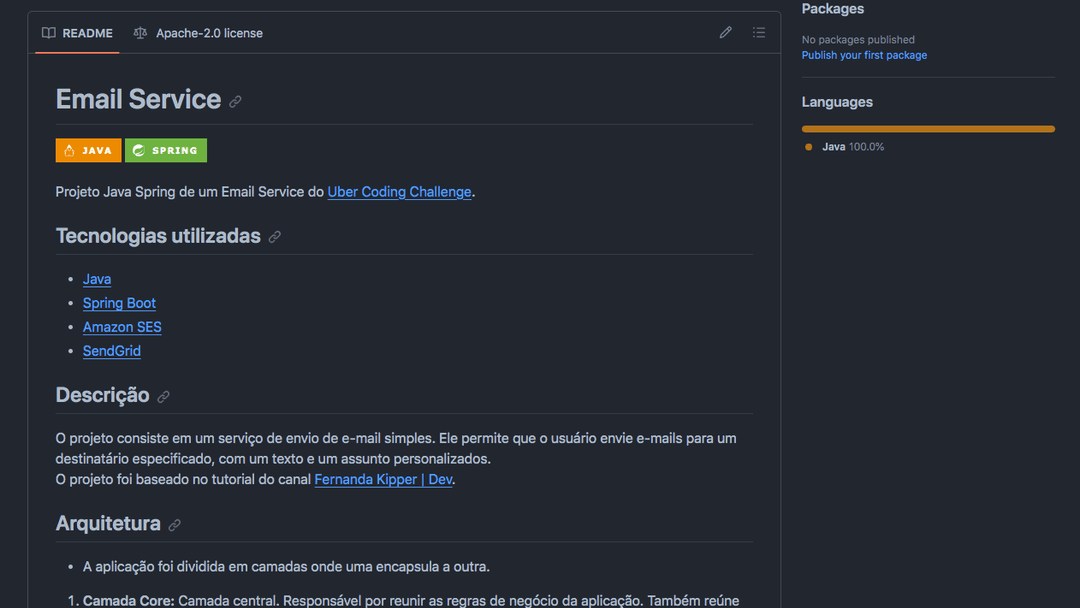Viewport: 1080px width, 608px height.
Task: Click the orange JAVA badge
Action: [88, 150]
